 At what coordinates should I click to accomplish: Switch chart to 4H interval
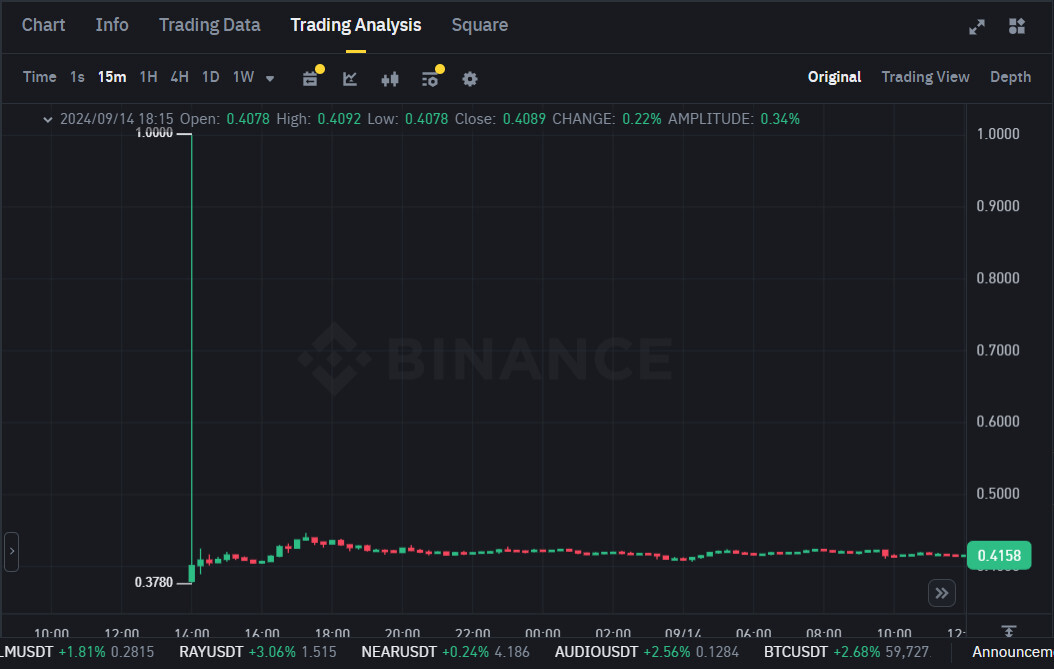[x=179, y=77]
